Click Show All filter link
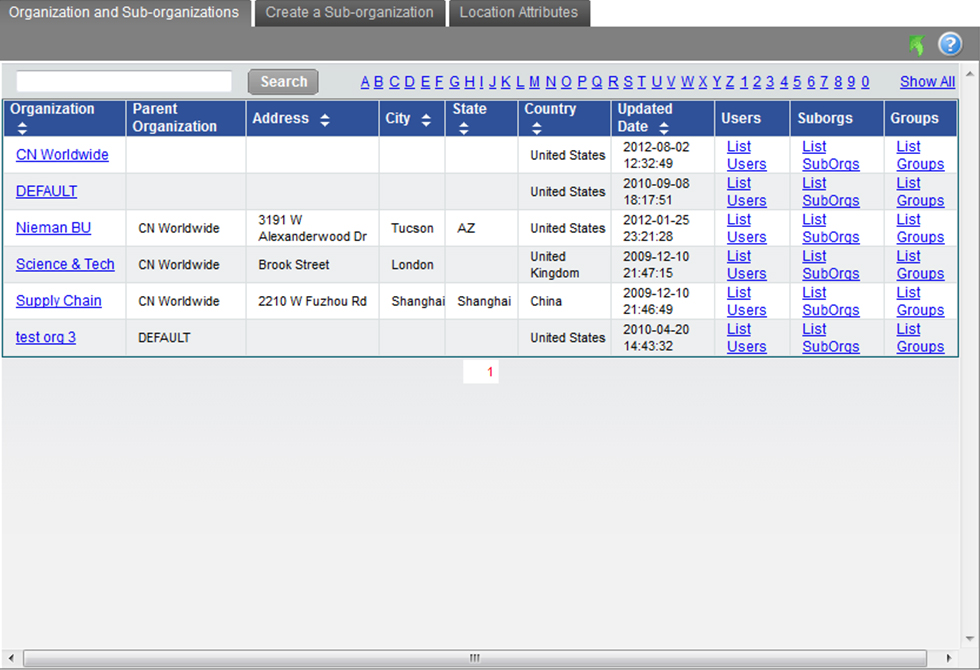This screenshot has width=980, height=670. point(927,82)
